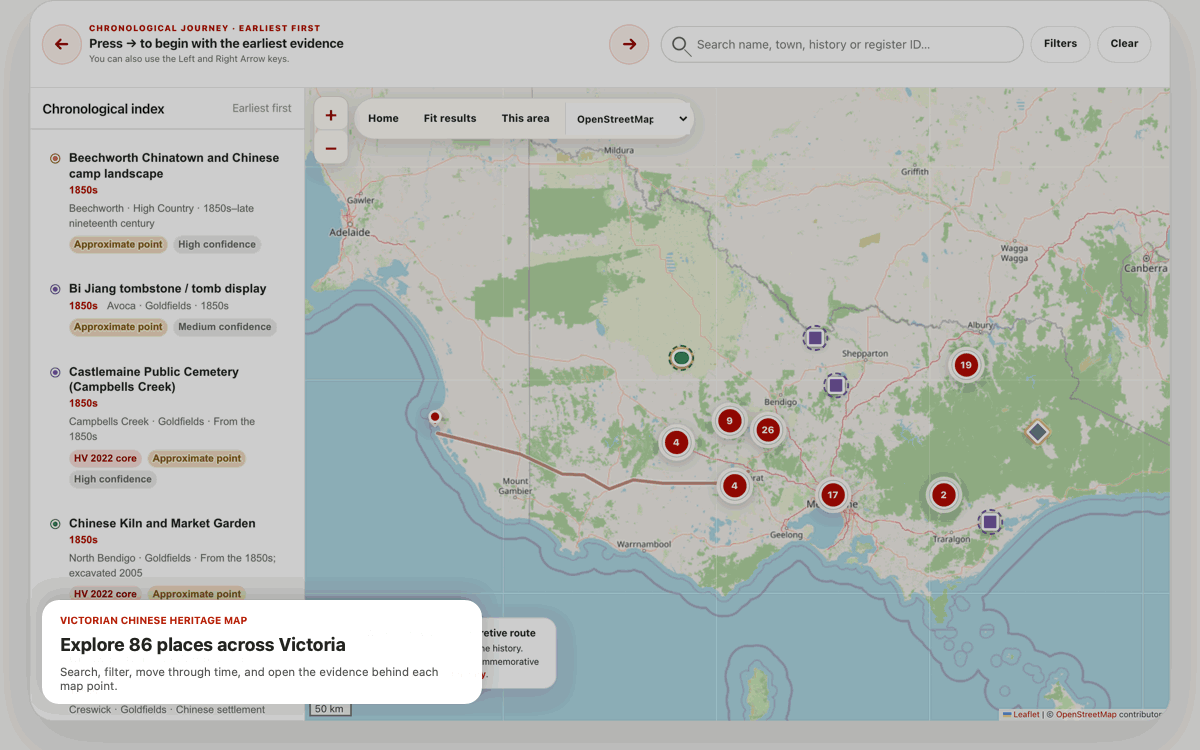Advance to next place with right arrow button
This screenshot has width=1200, height=750.
629,44
